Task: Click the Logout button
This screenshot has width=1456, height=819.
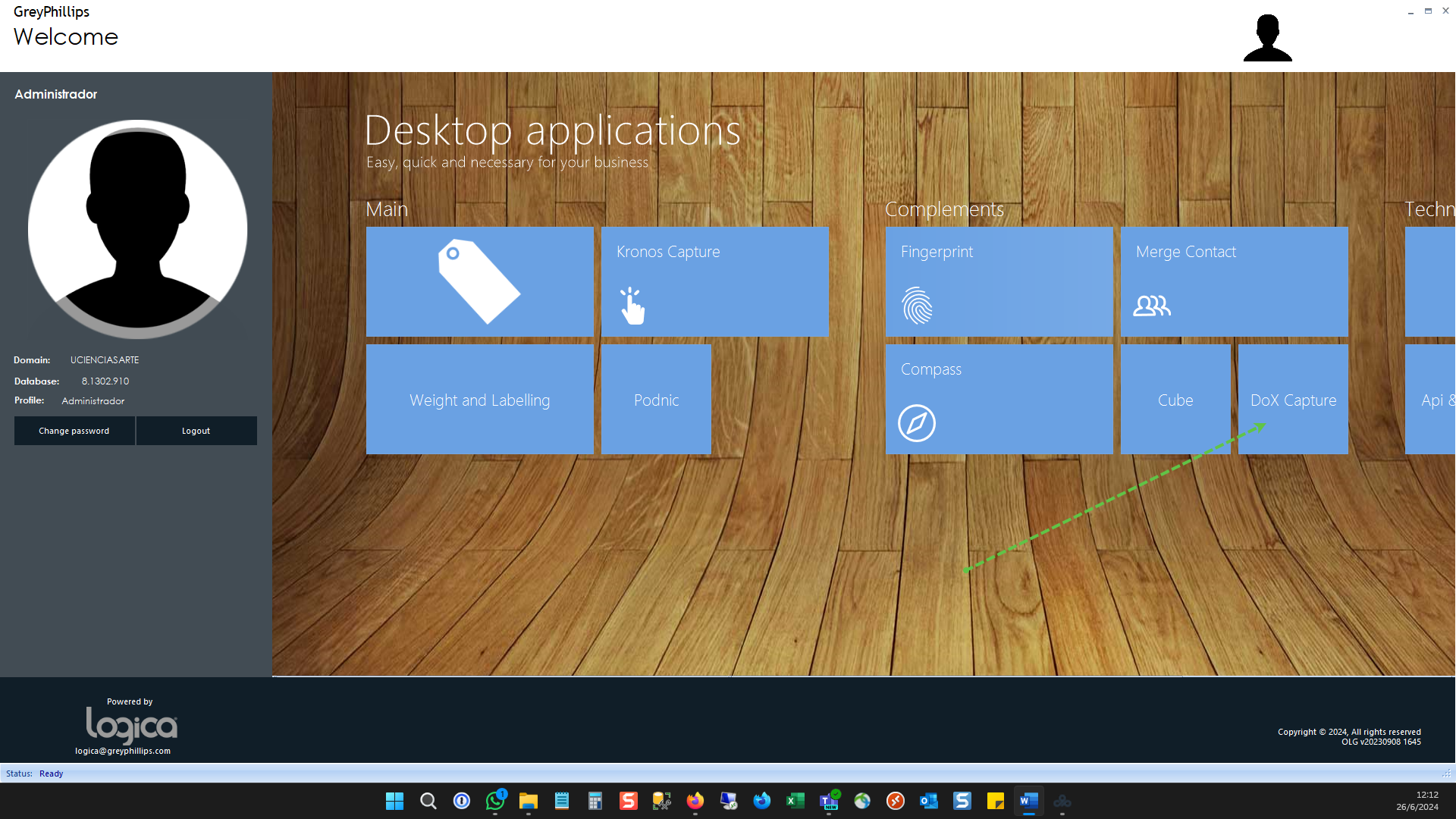Action: click(x=196, y=431)
